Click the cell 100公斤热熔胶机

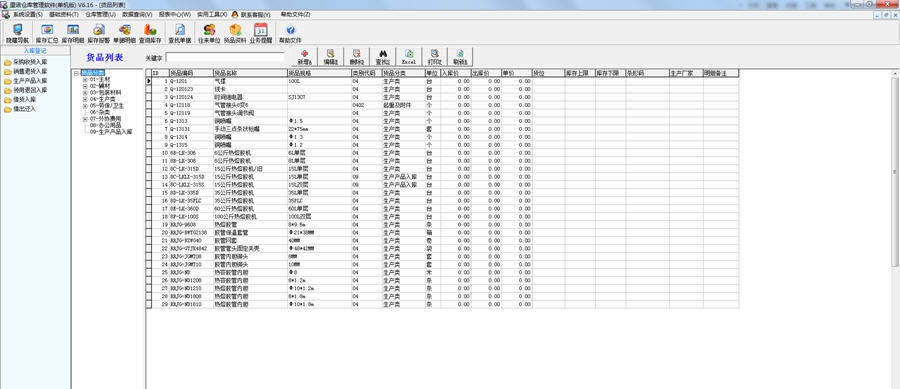pyautogui.click(x=250, y=217)
